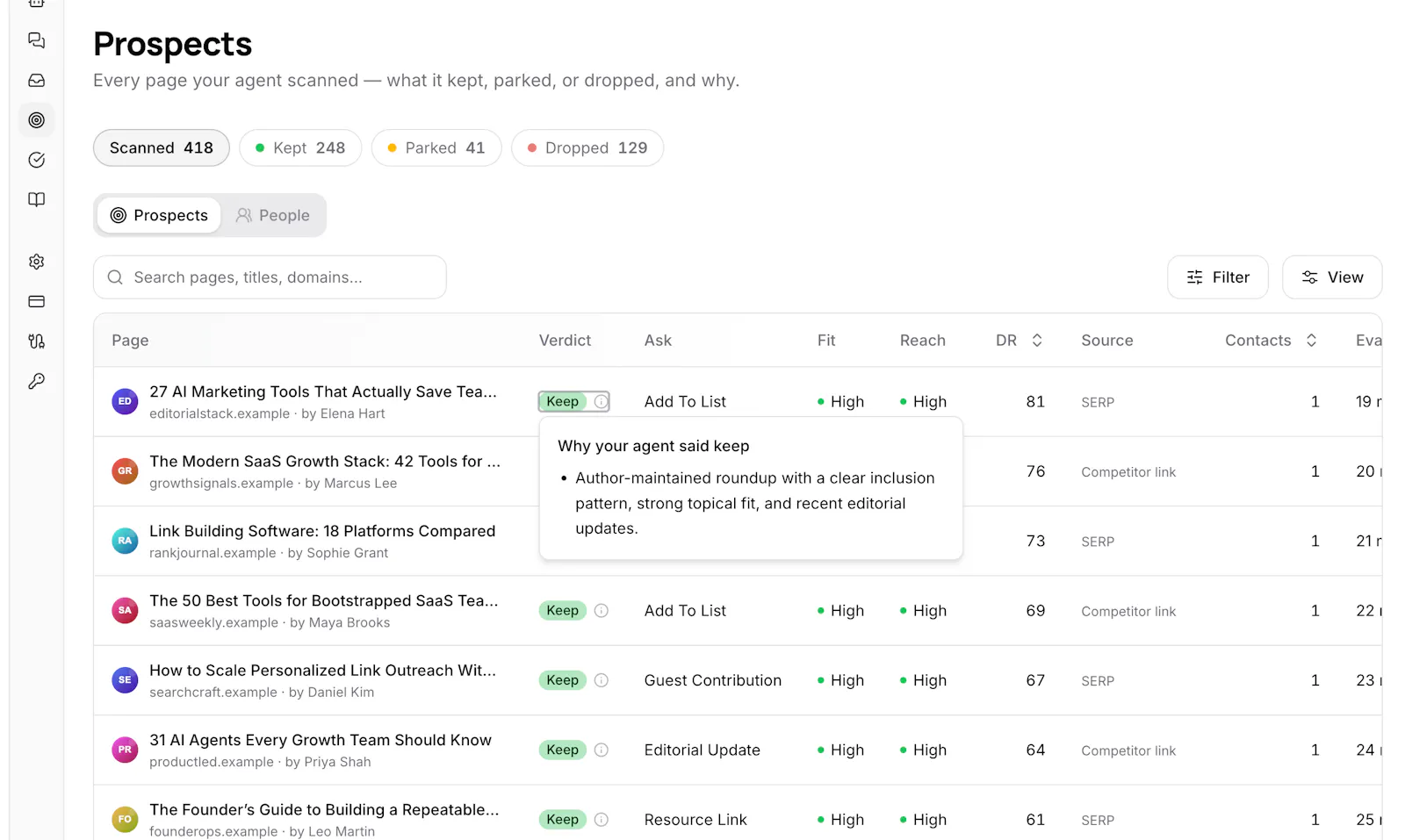Open the Filter options
Screen dimensions: 1405x840
pos(1217,277)
